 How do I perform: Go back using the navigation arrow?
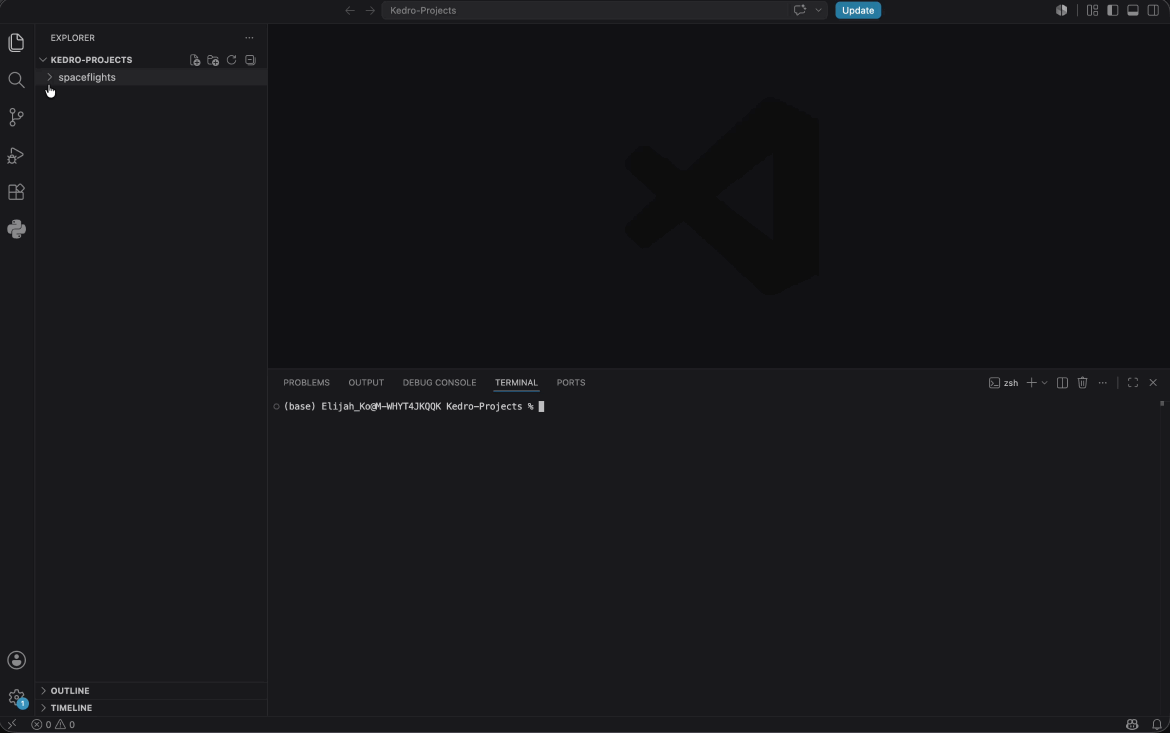tap(350, 10)
